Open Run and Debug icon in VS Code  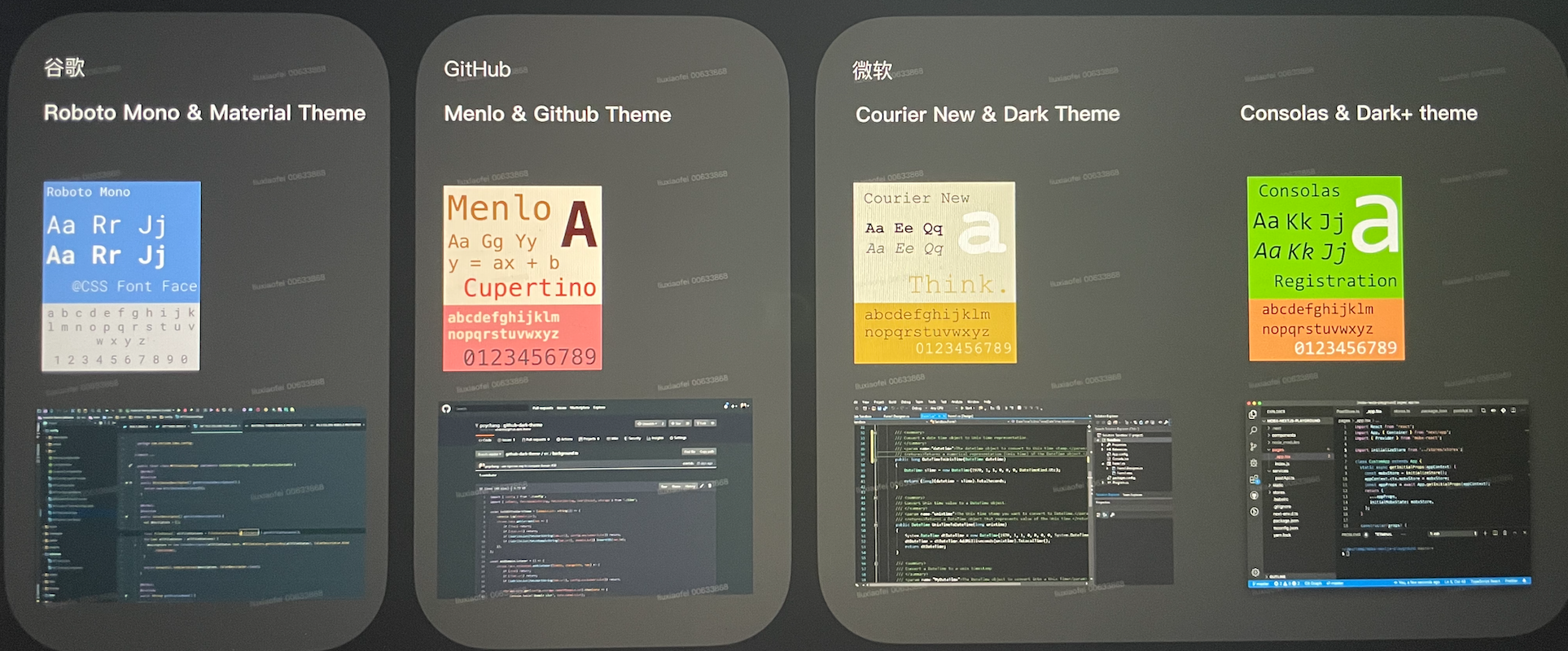point(1254,463)
